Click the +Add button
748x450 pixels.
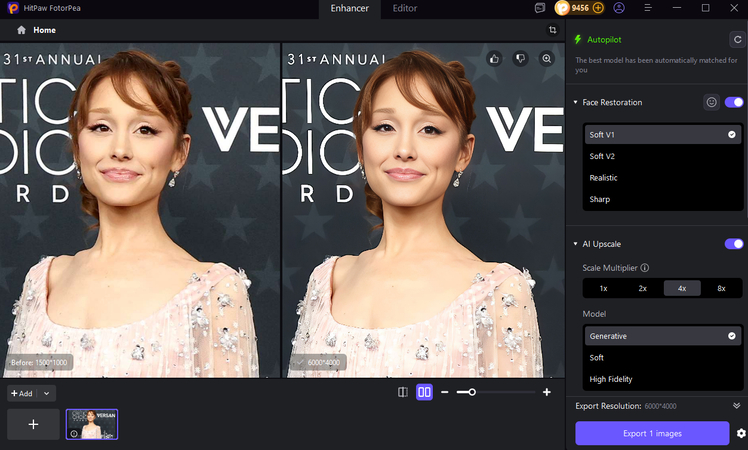tap(21, 393)
